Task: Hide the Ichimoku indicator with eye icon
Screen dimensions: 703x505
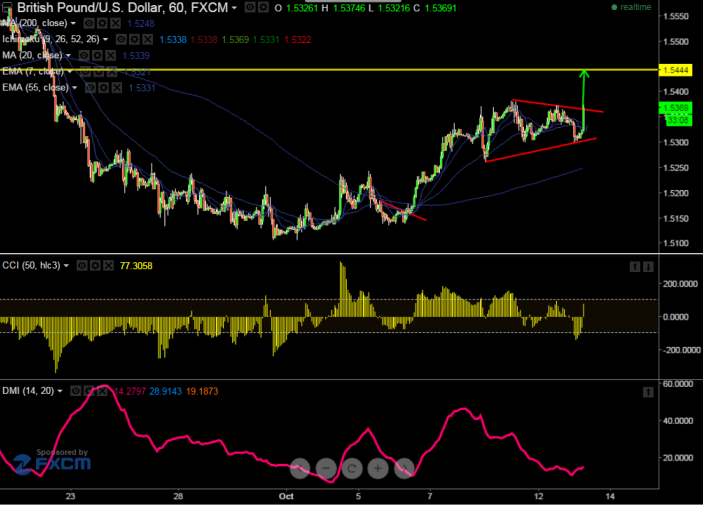Action: (121, 39)
